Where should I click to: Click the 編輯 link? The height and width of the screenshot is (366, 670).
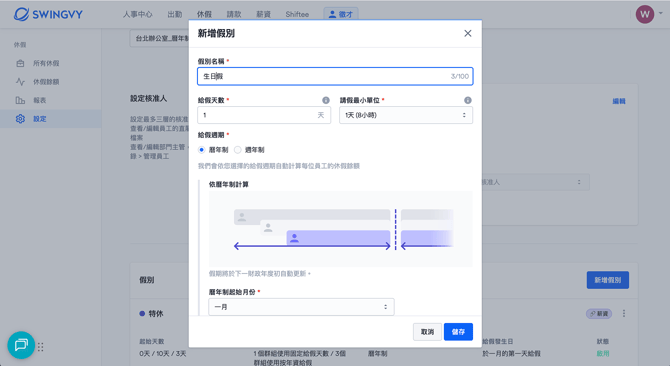click(619, 101)
